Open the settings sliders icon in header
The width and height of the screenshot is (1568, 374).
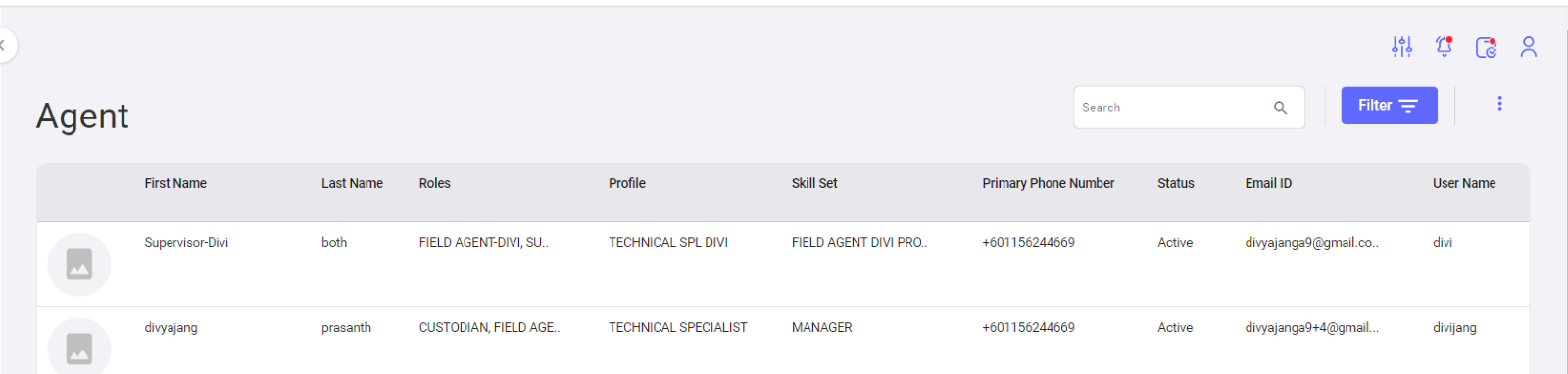1401,46
